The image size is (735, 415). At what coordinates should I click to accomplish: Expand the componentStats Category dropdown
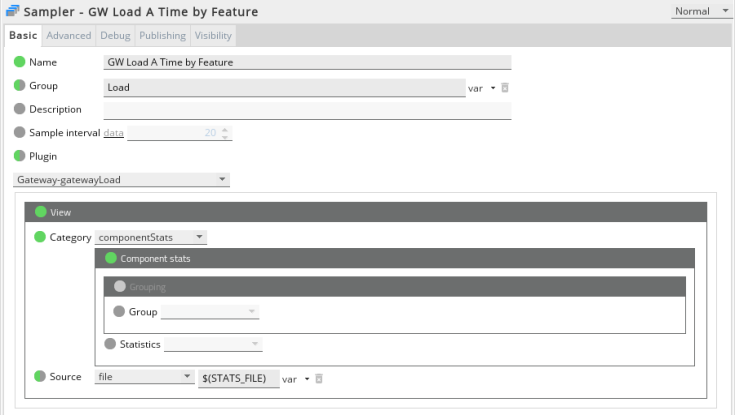(x=151, y=237)
